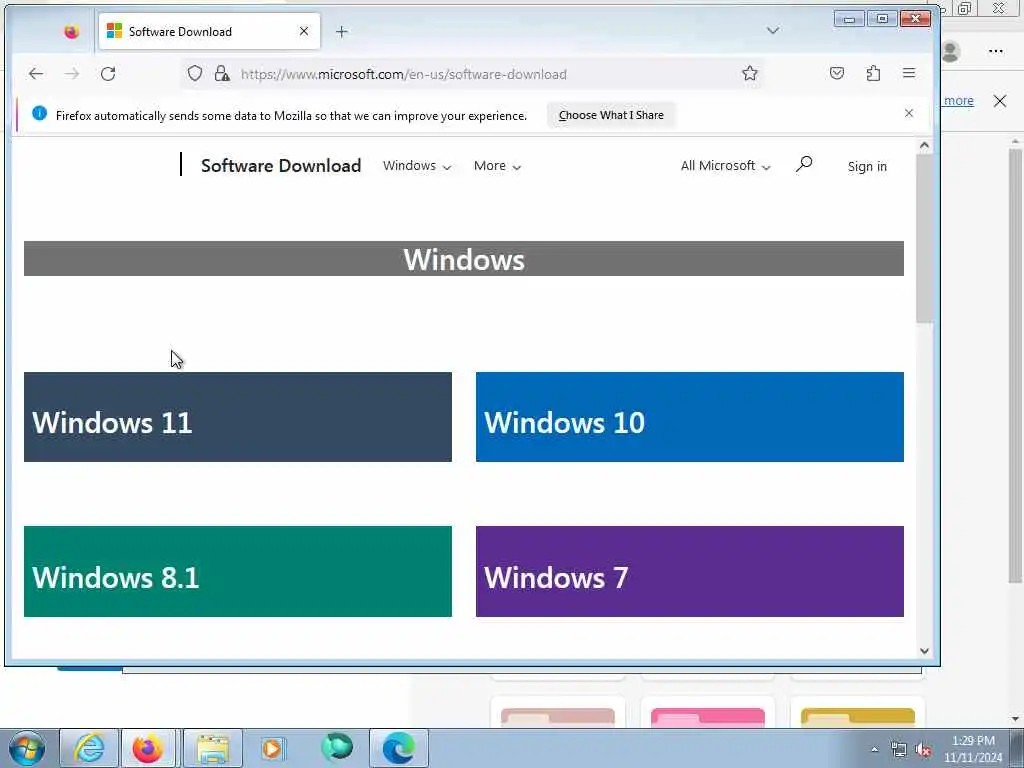This screenshot has height=768, width=1024.
Task: Click the info icon in the notification bar
Action: [x=39, y=113]
